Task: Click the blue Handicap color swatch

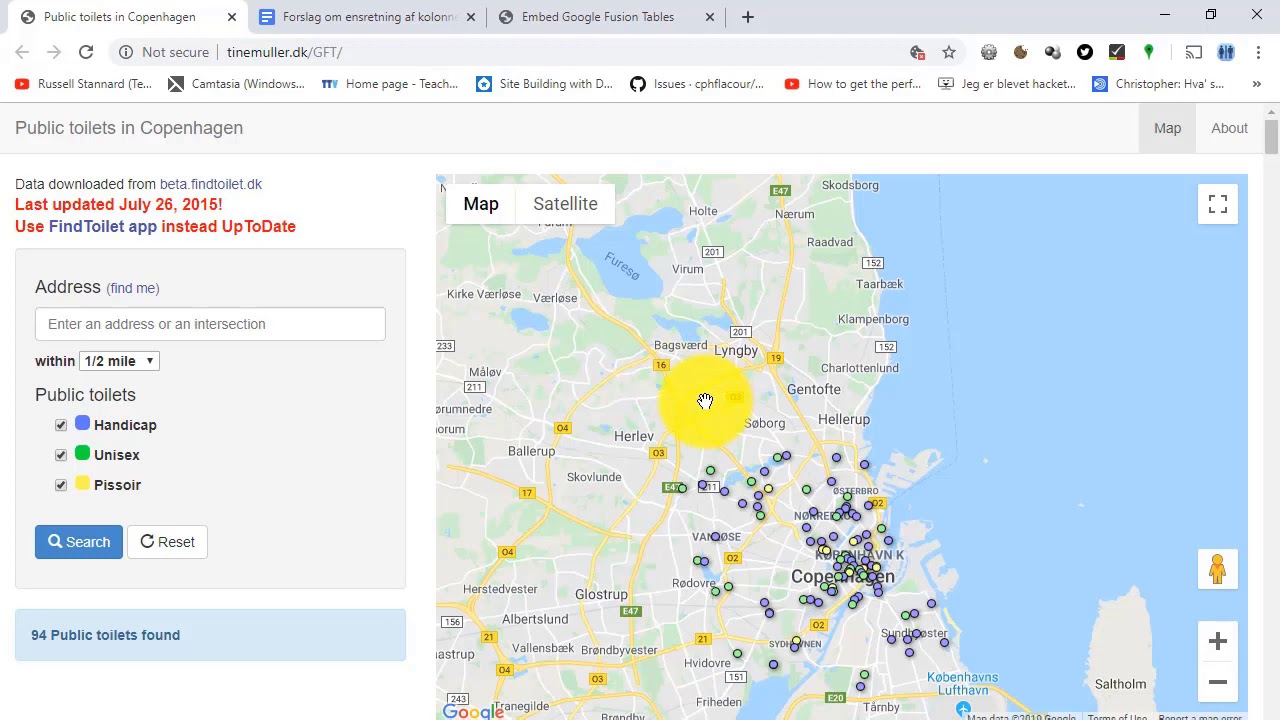Action: point(82,423)
